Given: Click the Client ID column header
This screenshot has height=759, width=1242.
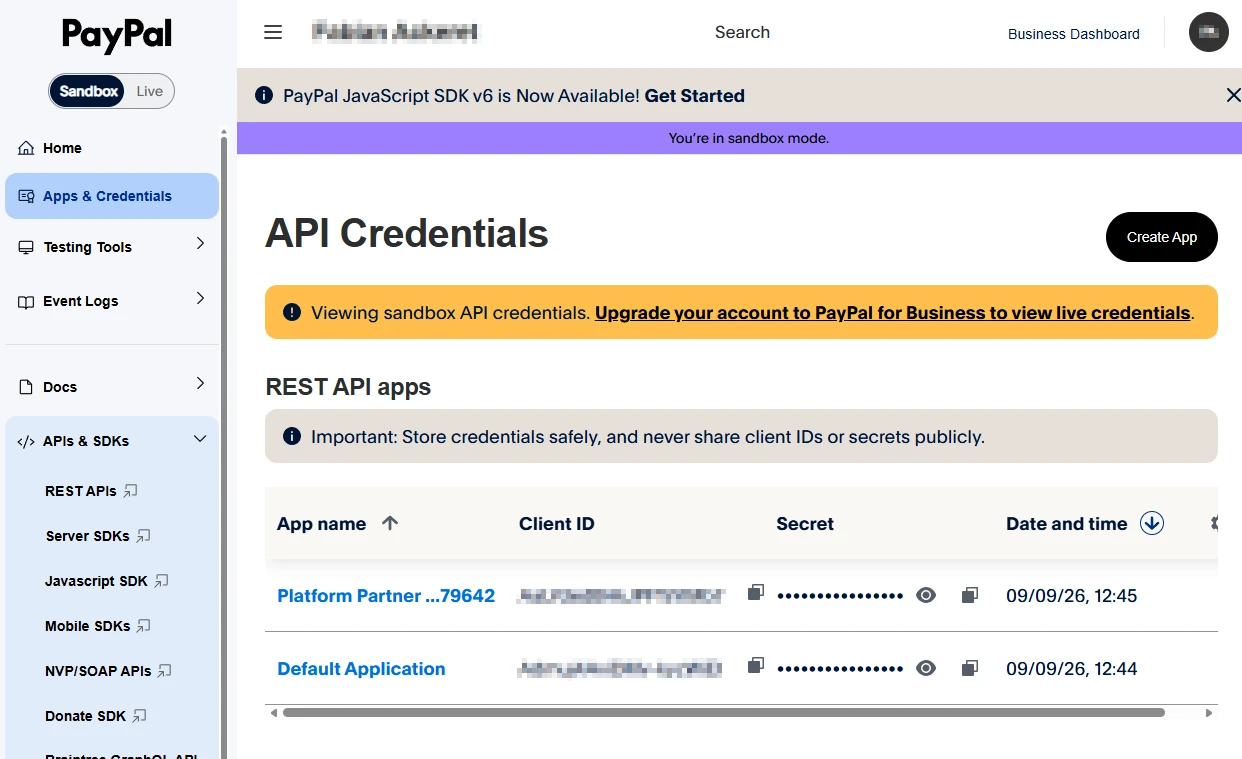Looking at the screenshot, I should tap(556, 523).
